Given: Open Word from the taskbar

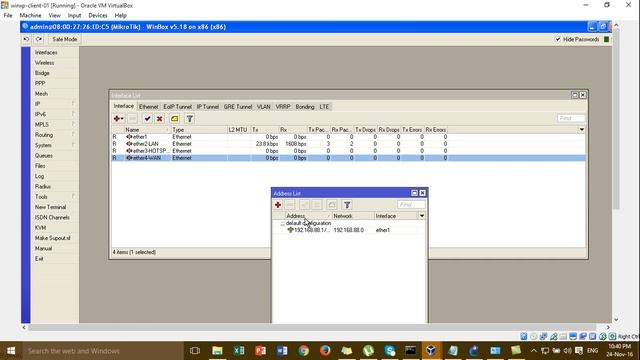Looking at the screenshot, I should [282, 351].
